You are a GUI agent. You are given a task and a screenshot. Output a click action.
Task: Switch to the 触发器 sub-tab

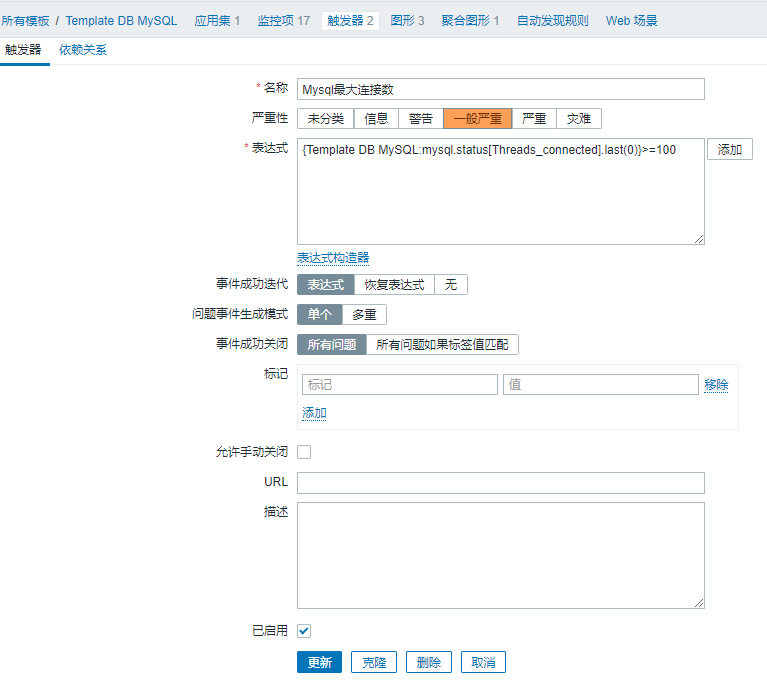[23, 50]
